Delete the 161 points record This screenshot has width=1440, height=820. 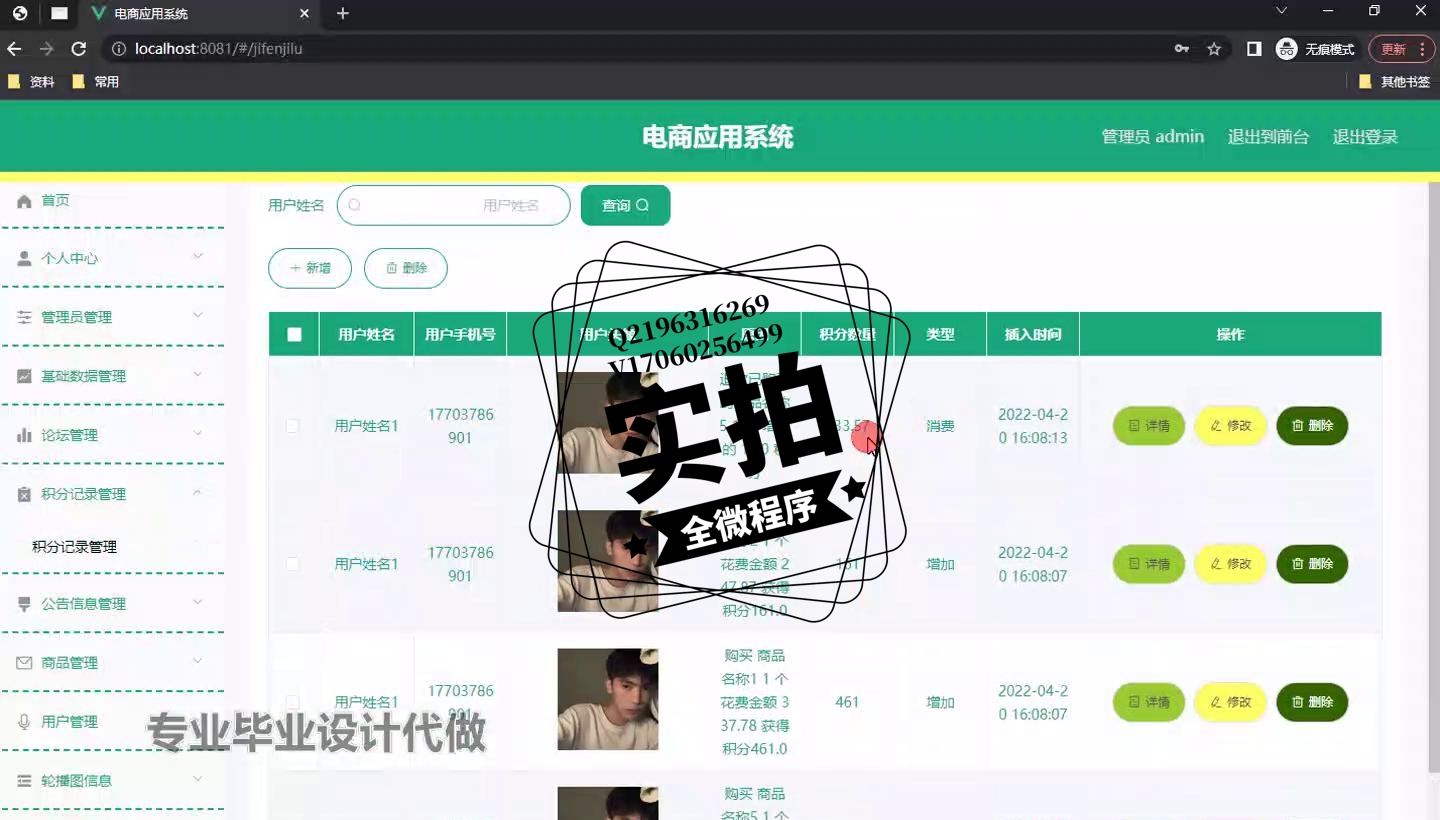1312,564
